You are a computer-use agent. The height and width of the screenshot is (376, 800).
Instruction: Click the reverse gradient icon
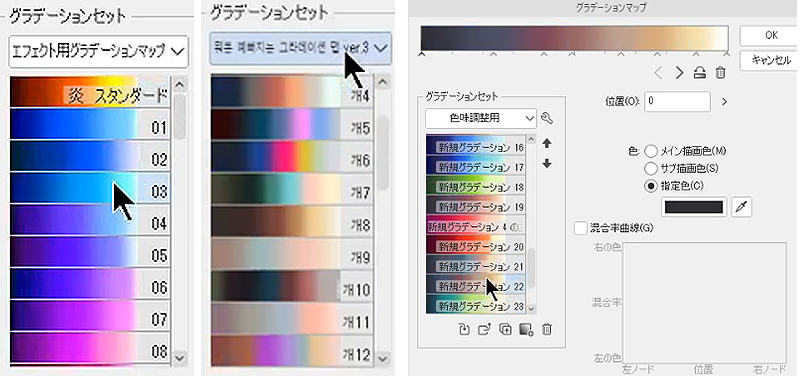tap(699, 73)
